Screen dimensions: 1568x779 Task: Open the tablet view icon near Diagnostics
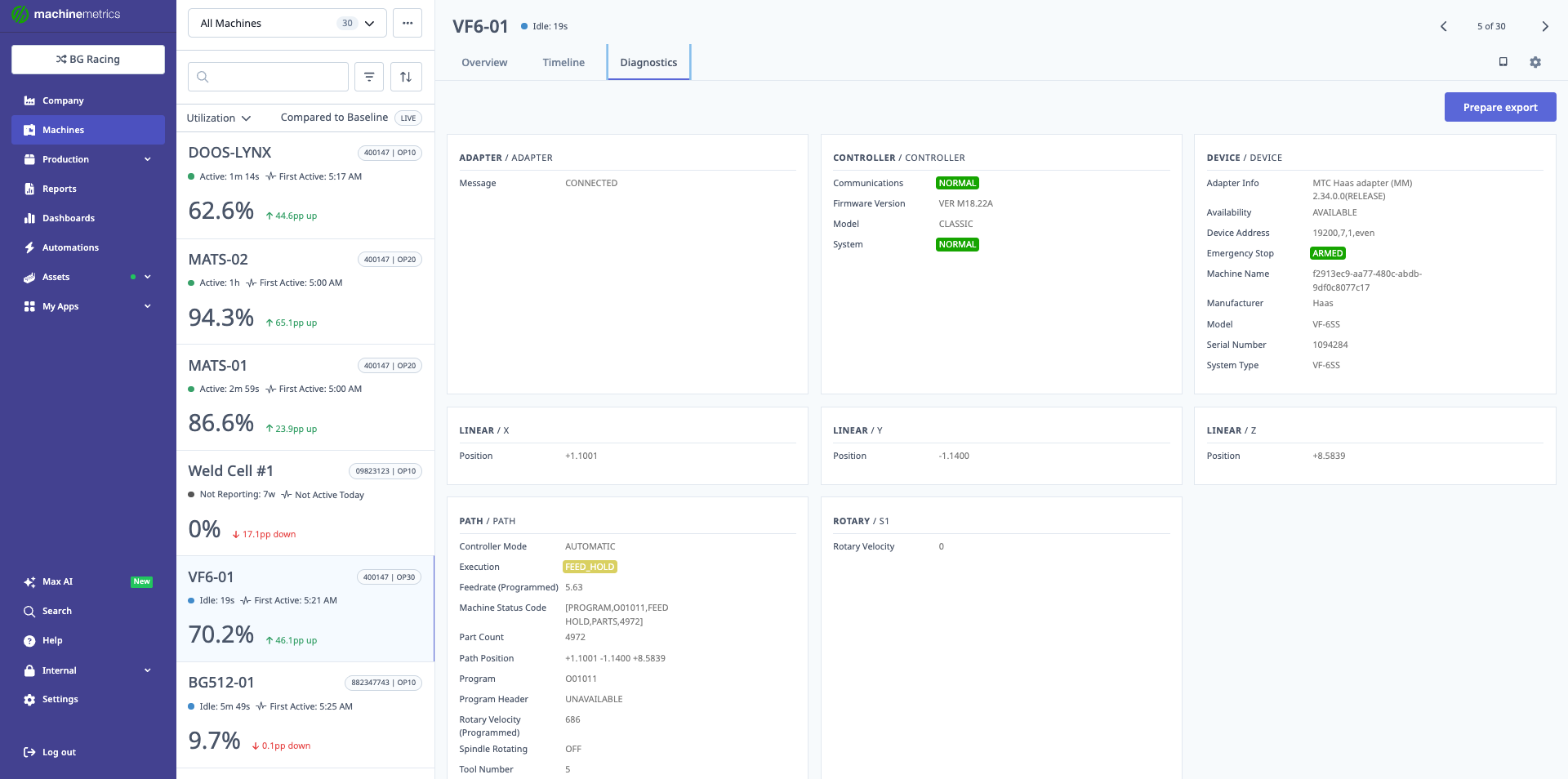tap(1503, 62)
